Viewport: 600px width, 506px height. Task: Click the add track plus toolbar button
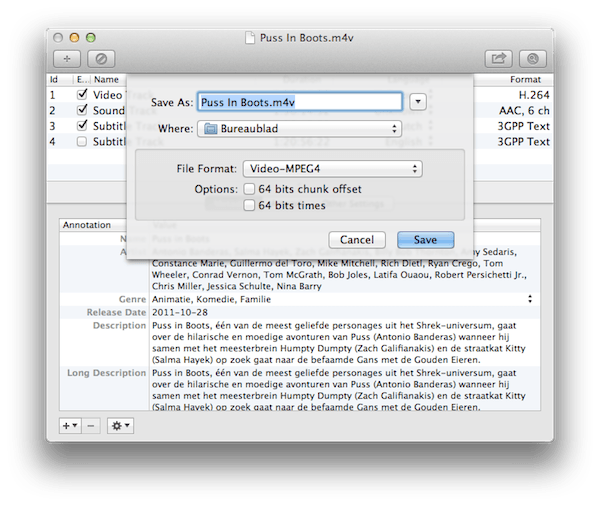point(67,59)
